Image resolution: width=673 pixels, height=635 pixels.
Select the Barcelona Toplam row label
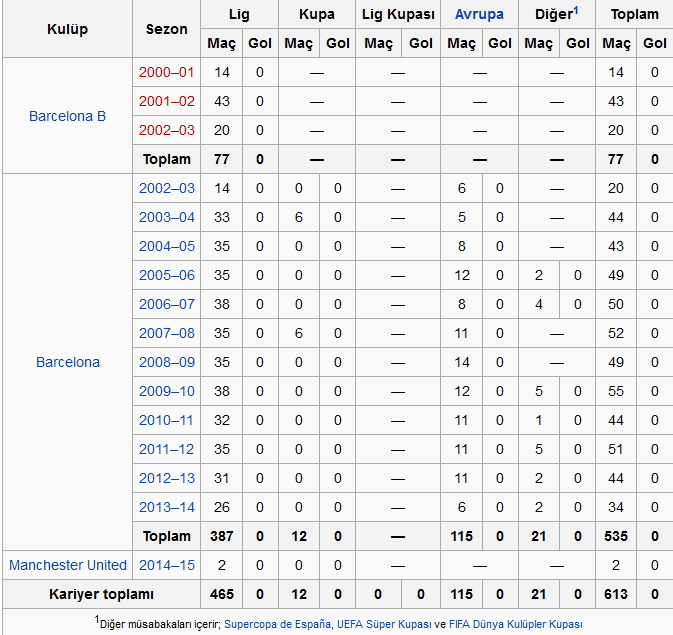(x=167, y=536)
